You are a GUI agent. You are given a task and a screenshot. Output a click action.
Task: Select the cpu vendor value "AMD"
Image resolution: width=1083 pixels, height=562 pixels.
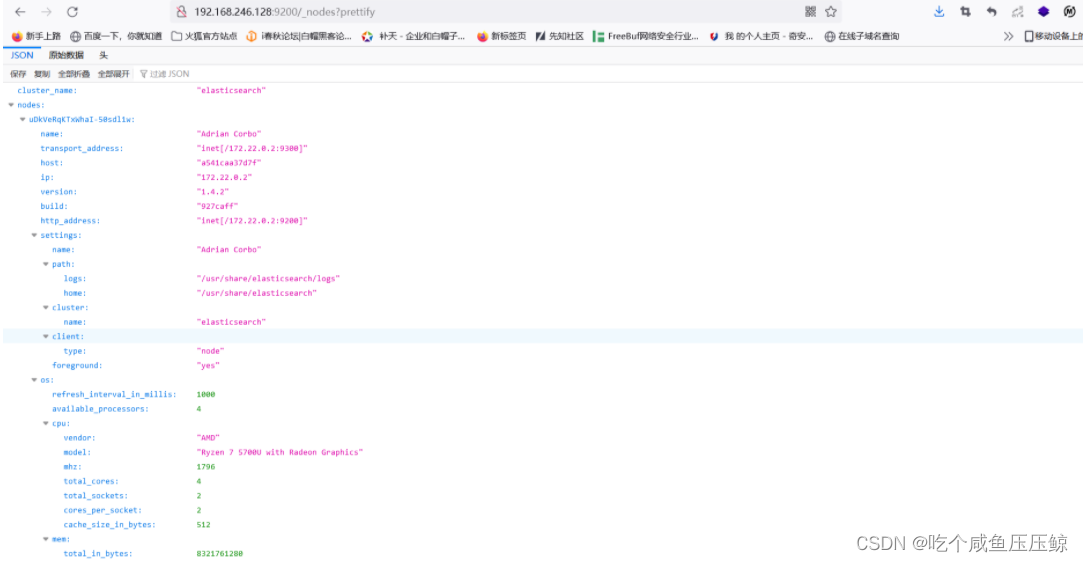pos(208,438)
